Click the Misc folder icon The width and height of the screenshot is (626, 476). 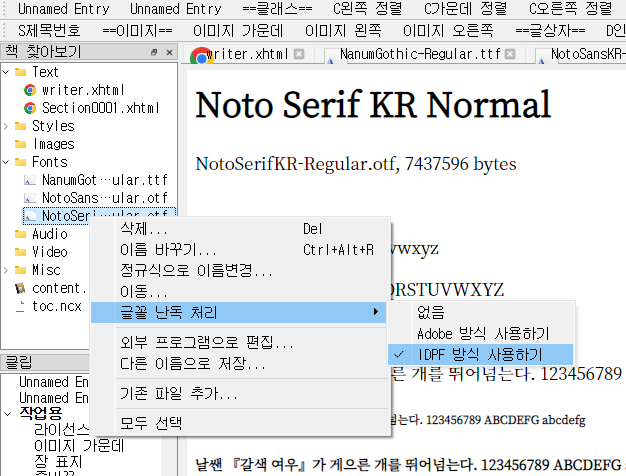[20, 270]
